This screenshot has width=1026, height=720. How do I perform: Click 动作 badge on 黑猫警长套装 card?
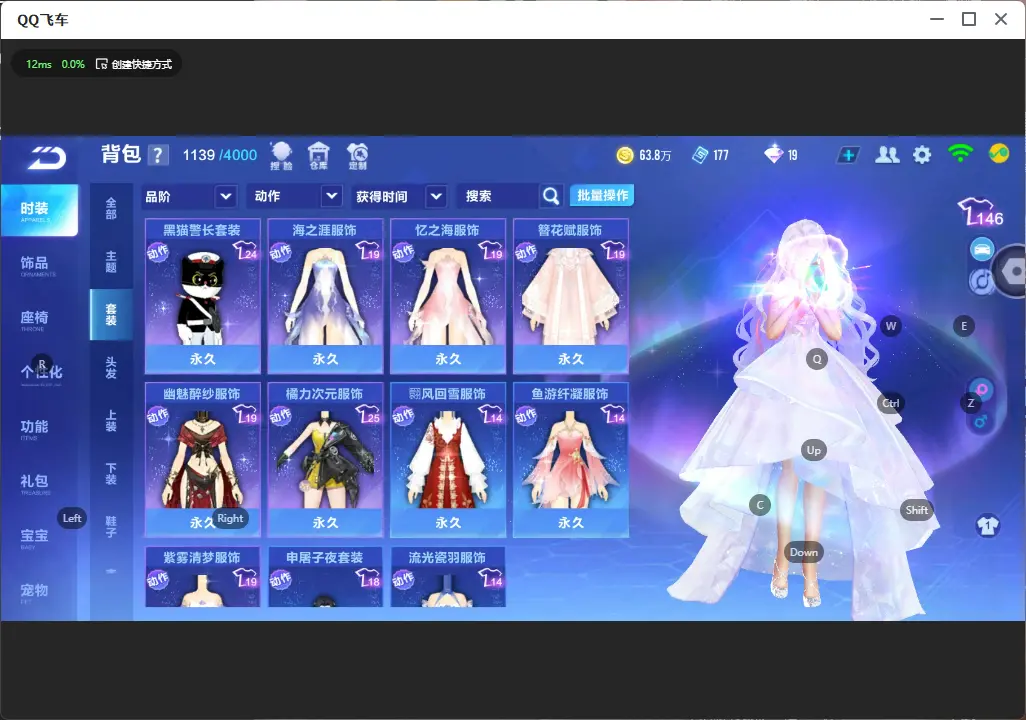tap(158, 252)
